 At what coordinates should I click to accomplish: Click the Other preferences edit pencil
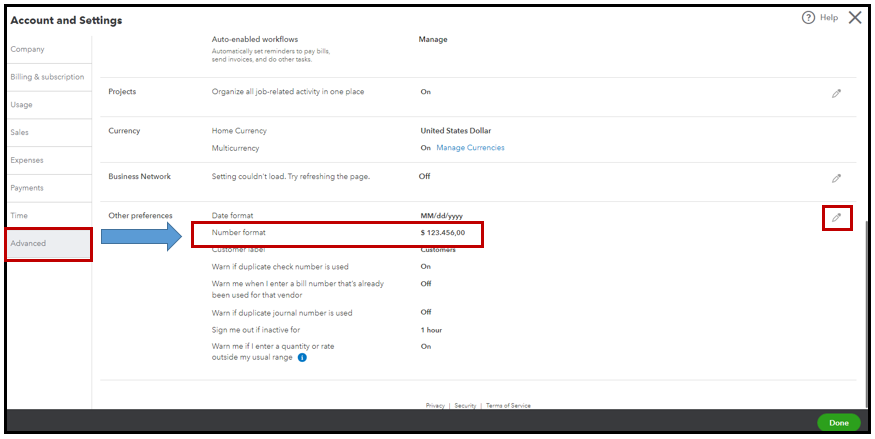[836, 217]
